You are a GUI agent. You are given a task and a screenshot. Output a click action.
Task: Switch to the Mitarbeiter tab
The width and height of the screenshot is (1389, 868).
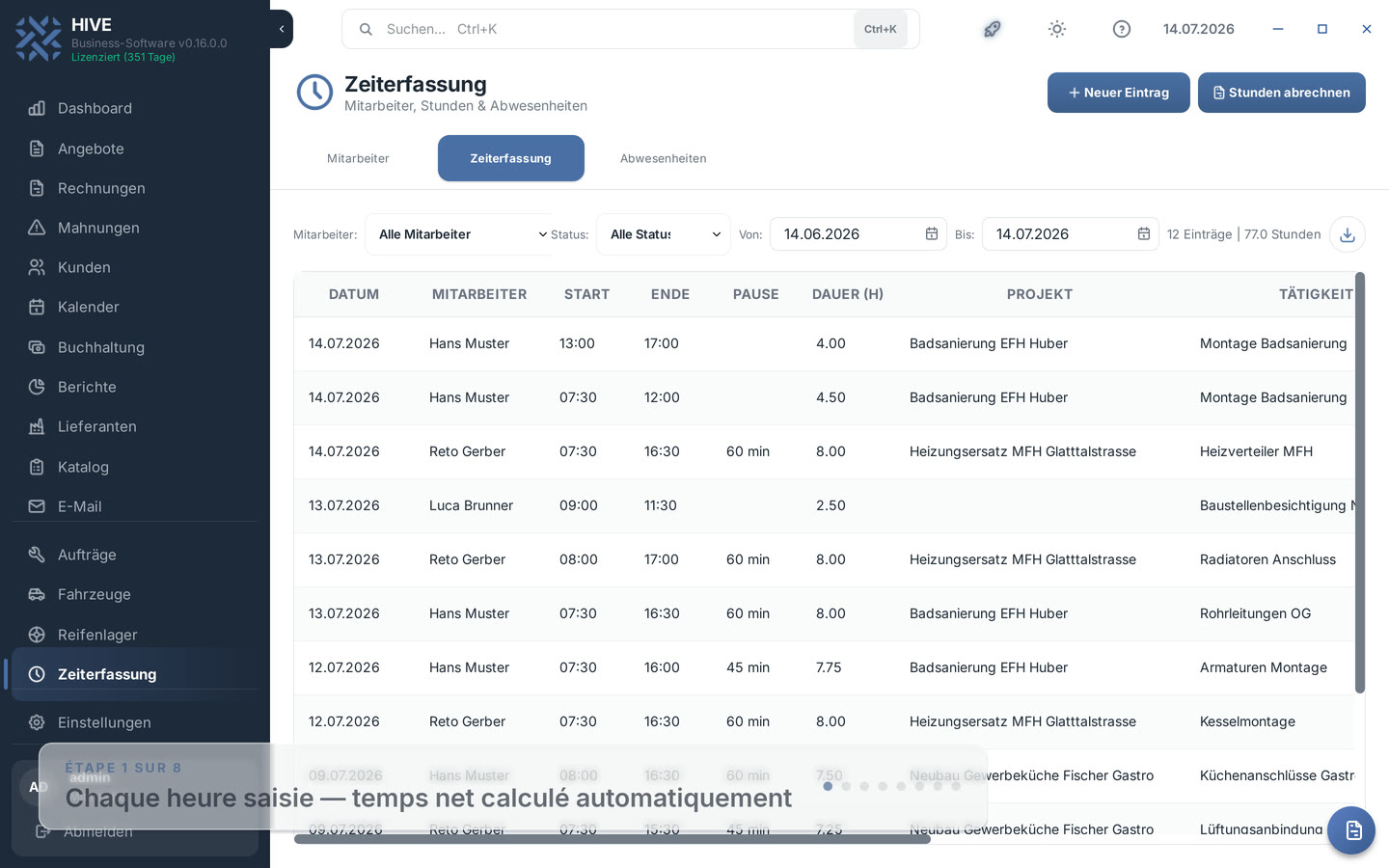(358, 158)
